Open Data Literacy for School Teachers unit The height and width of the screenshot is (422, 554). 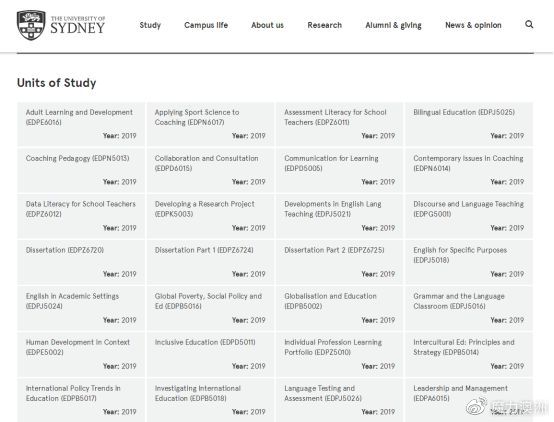click(x=81, y=216)
